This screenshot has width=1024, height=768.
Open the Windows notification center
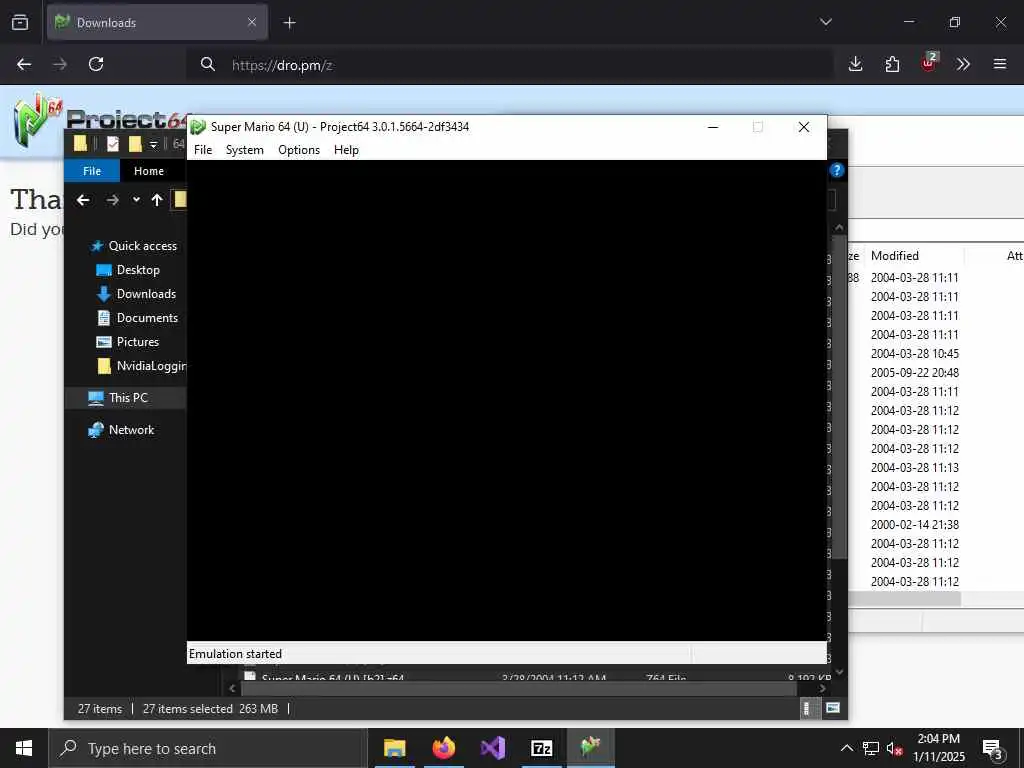pyautogui.click(x=992, y=749)
